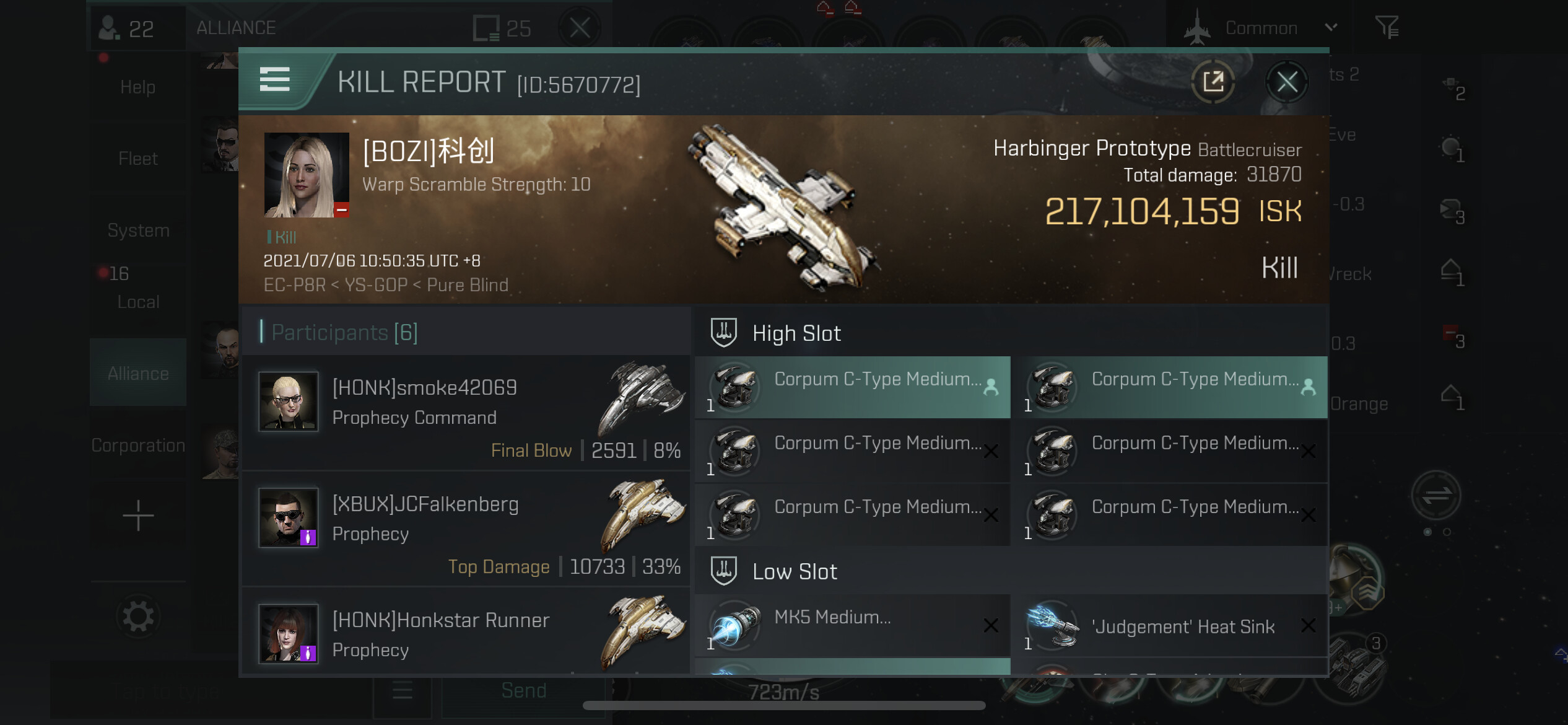The image size is (1568, 725).
Task: Add a new chat channel with plus
Action: (138, 516)
